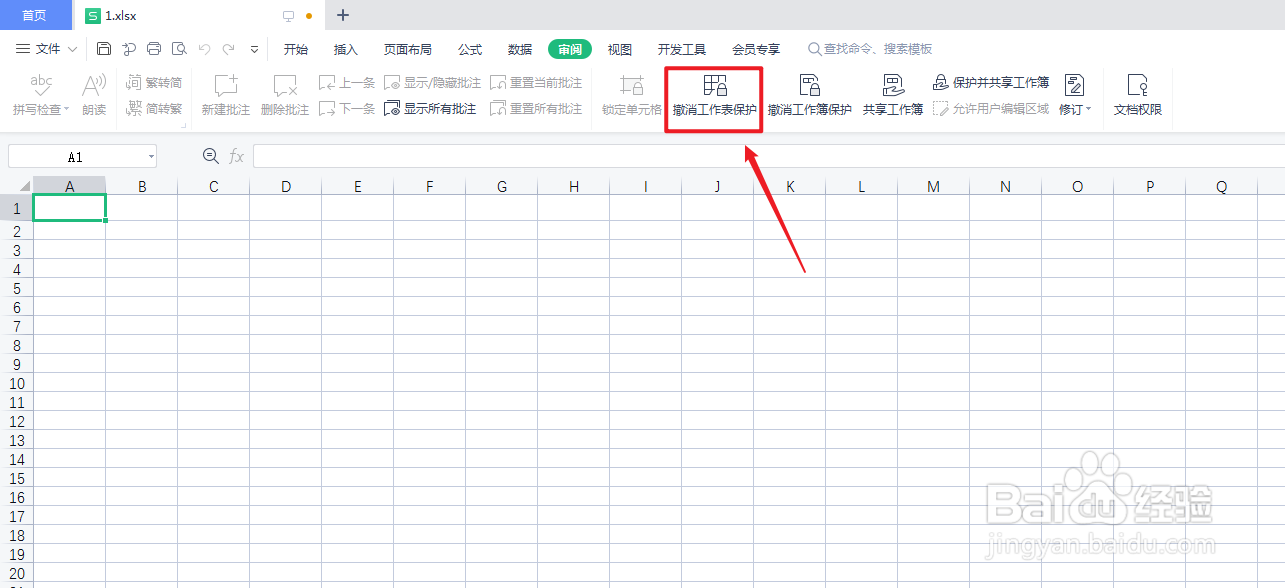Click the fx insert function icon
This screenshot has width=1285, height=588.
[237, 156]
